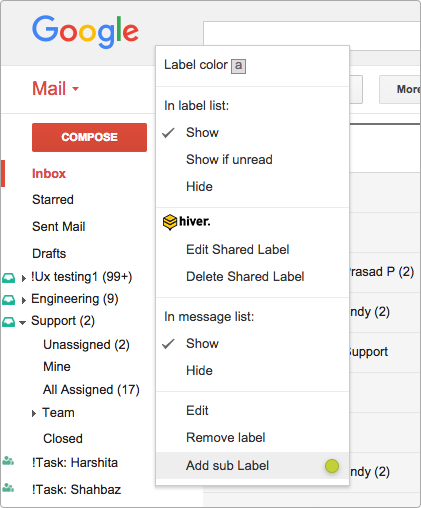Open the !Ux testing1 (99+) label

[x=82, y=277]
